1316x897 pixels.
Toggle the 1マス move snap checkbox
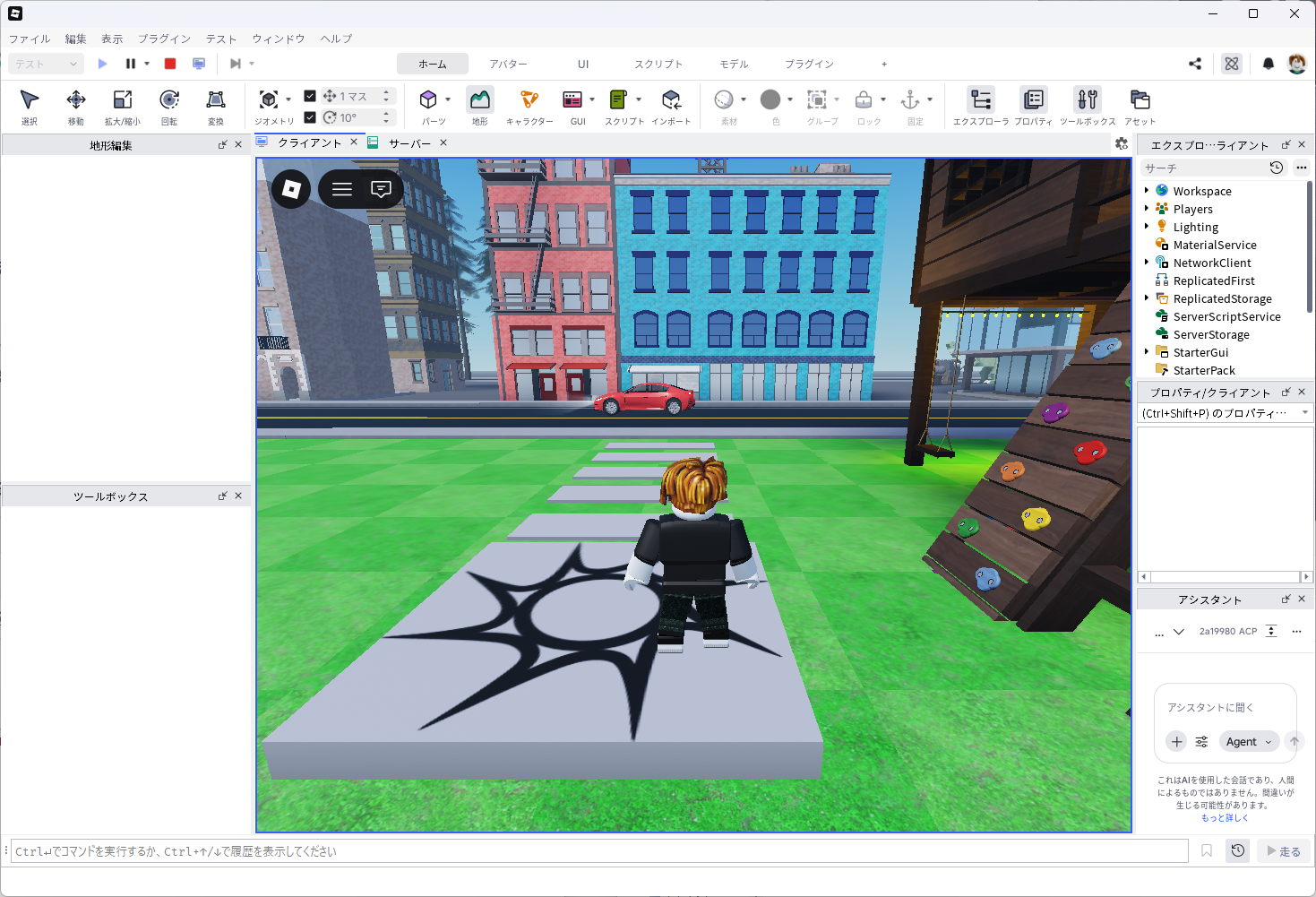[310, 96]
